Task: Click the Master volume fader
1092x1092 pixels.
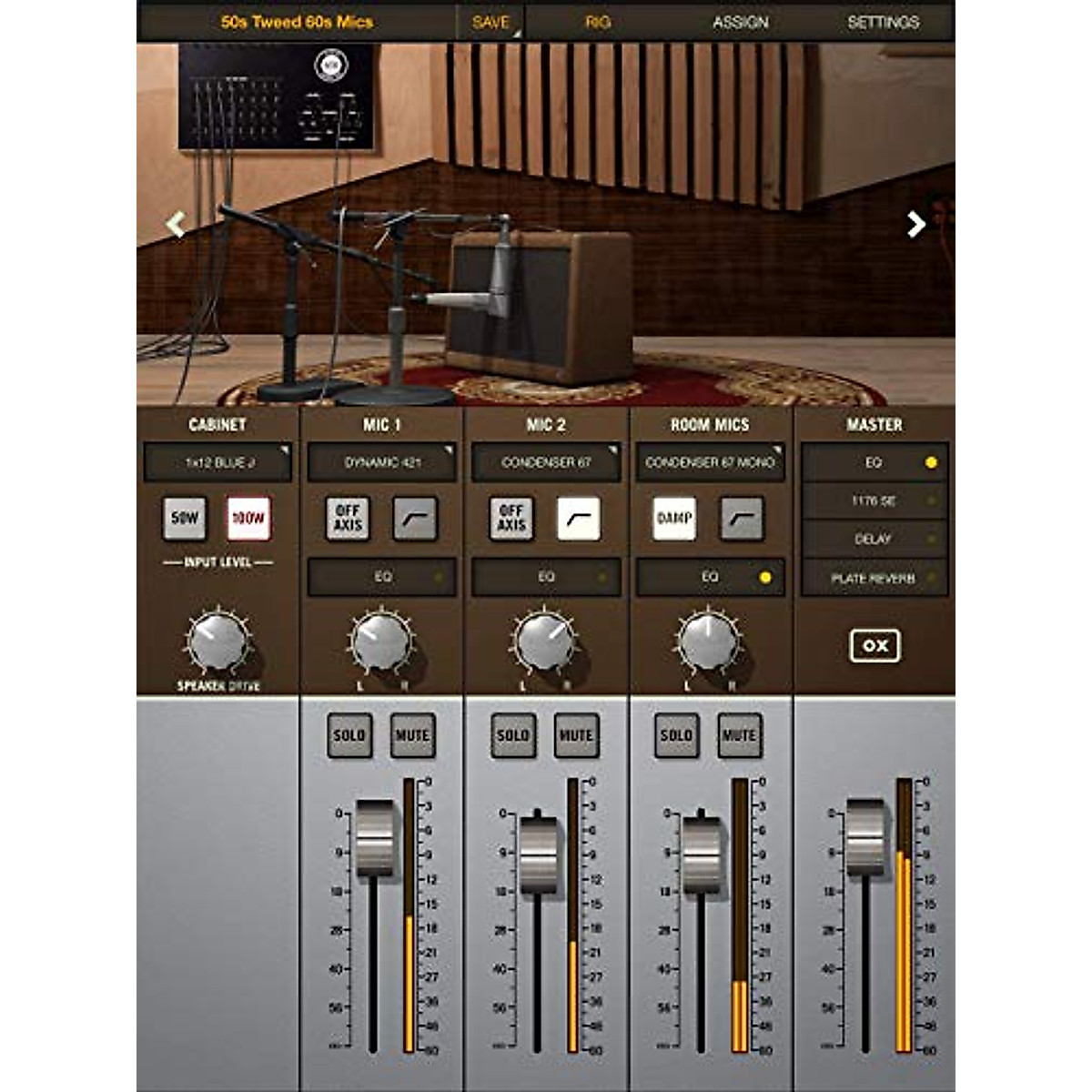Action: point(864,838)
